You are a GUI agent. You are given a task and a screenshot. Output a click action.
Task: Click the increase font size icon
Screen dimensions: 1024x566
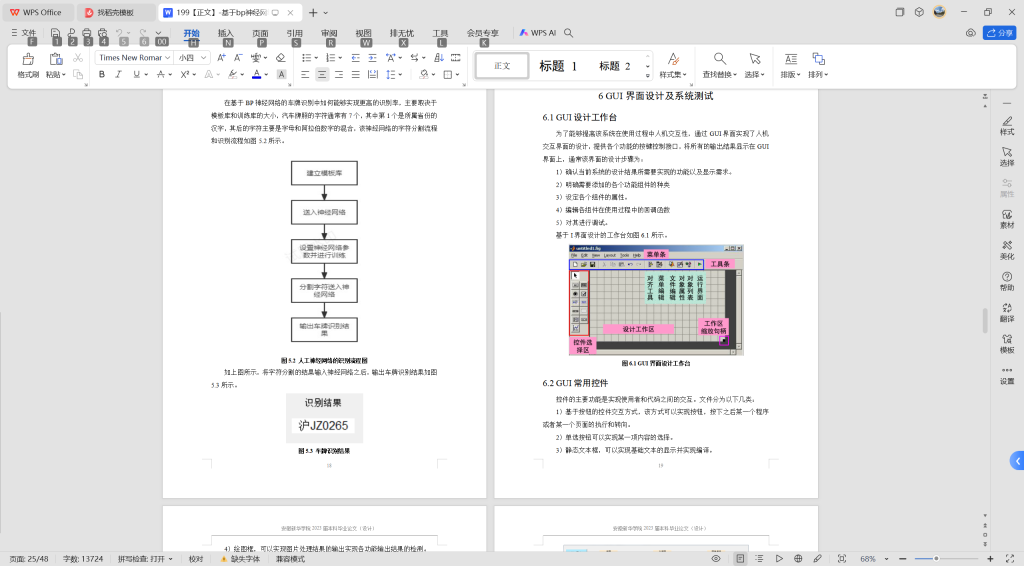tap(221, 57)
